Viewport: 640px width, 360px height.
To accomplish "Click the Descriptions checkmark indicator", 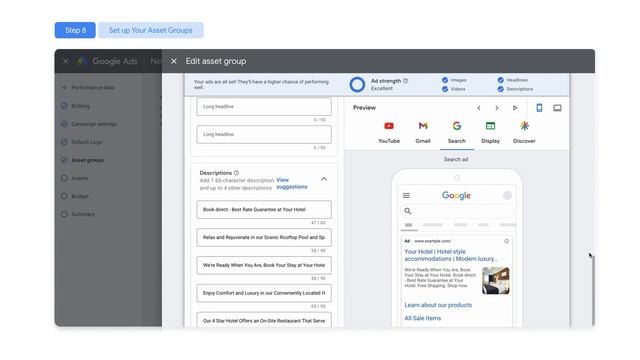I will [500, 89].
